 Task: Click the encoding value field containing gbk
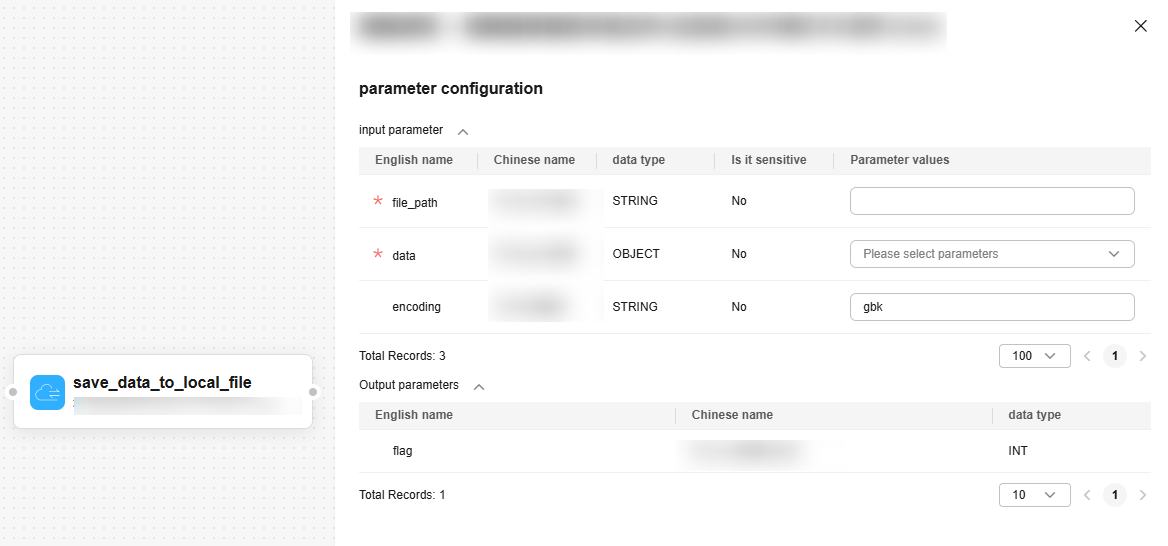click(991, 307)
